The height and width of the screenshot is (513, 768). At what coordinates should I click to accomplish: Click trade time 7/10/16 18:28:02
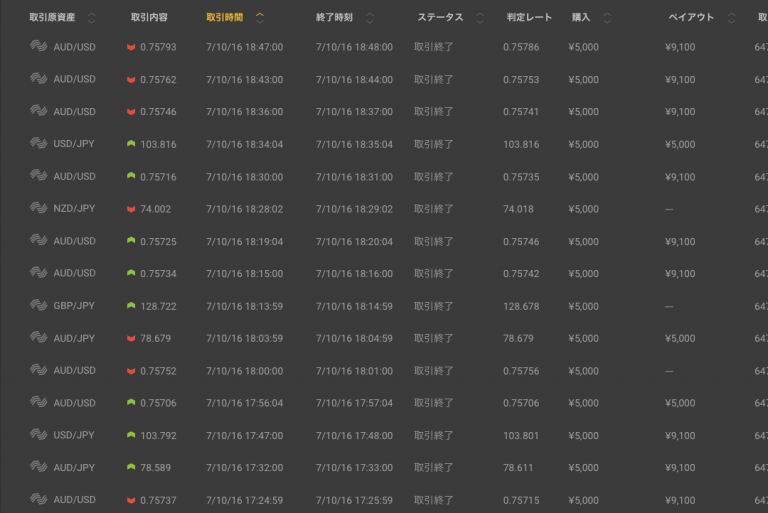point(244,209)
